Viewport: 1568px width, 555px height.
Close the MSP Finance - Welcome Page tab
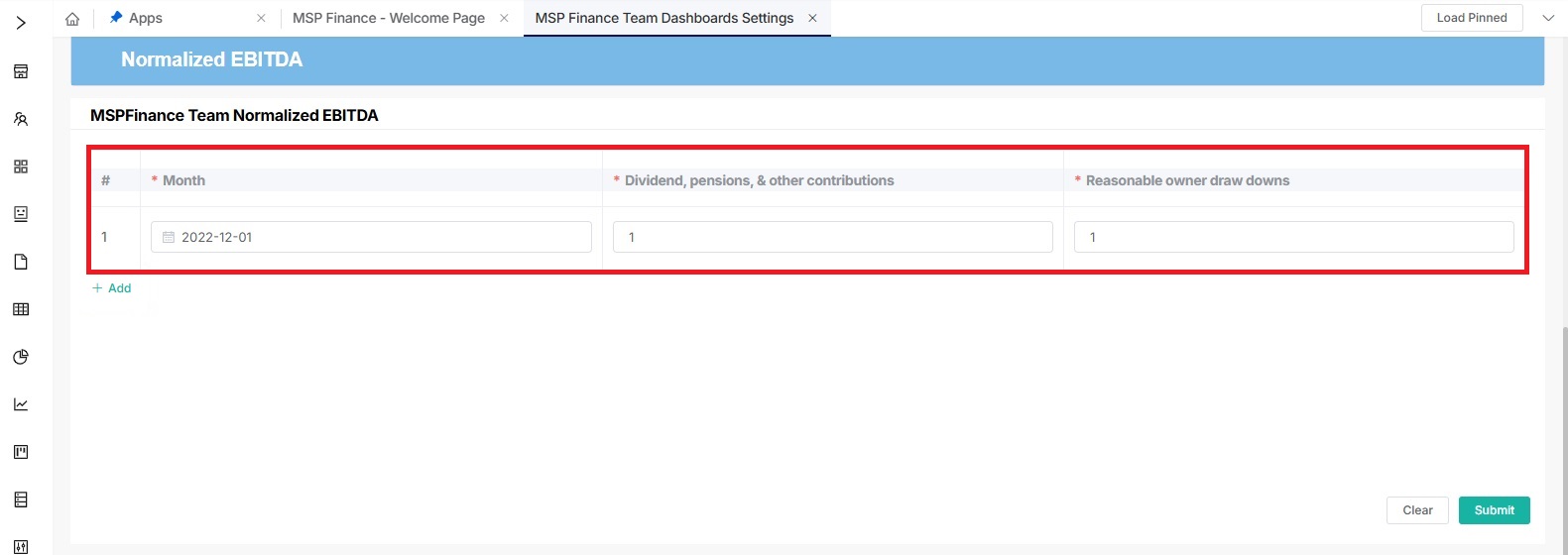(504, 18)
